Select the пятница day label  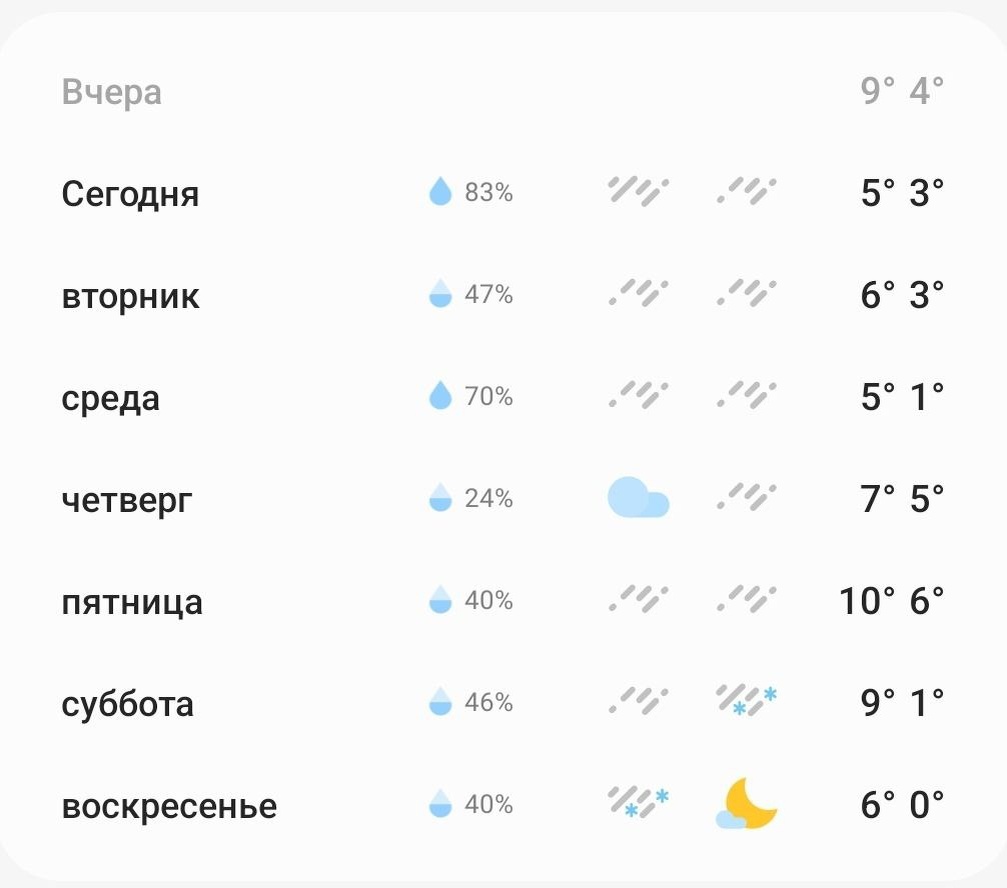tap(132, 602)
